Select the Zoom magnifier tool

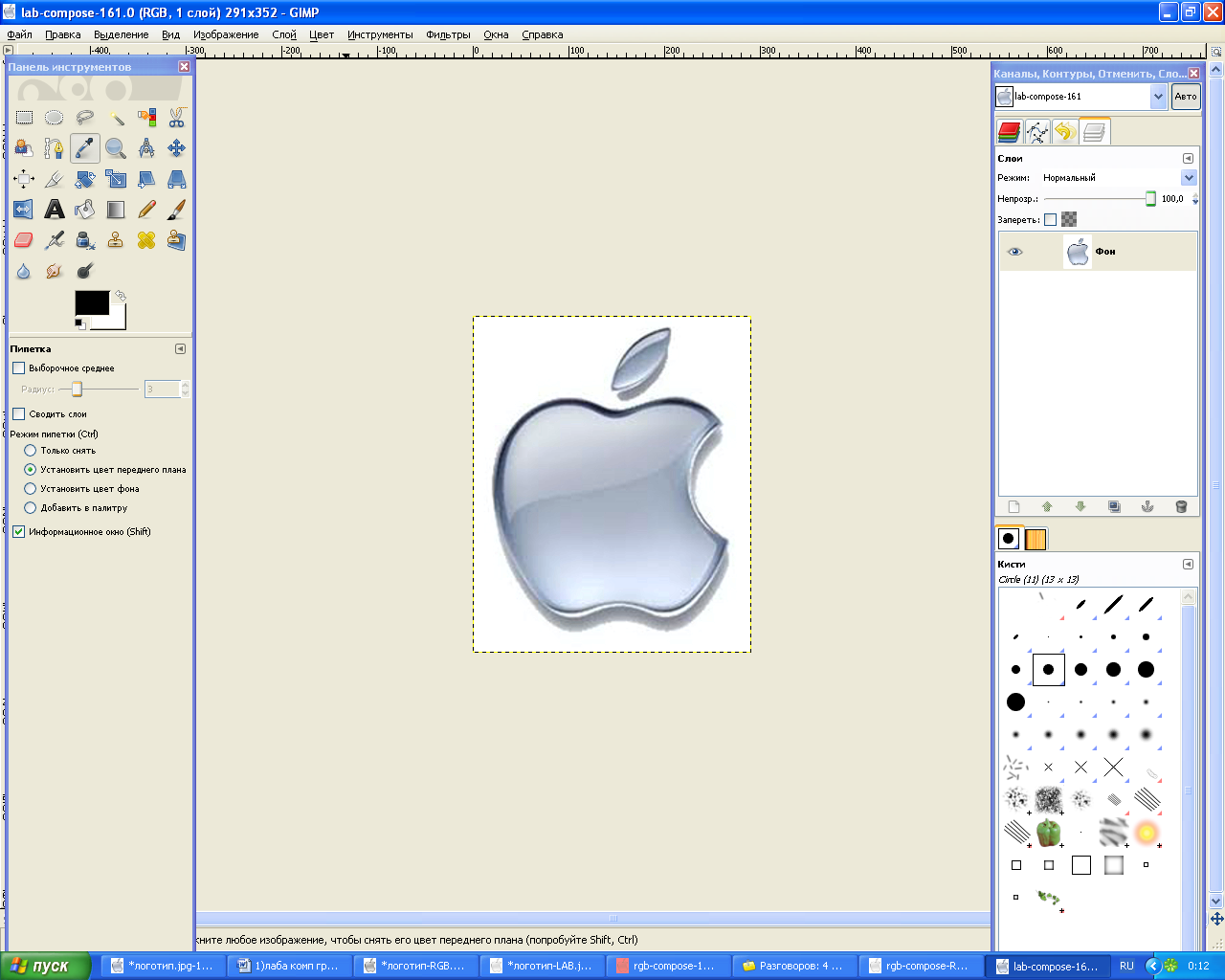tap(116, 148)
